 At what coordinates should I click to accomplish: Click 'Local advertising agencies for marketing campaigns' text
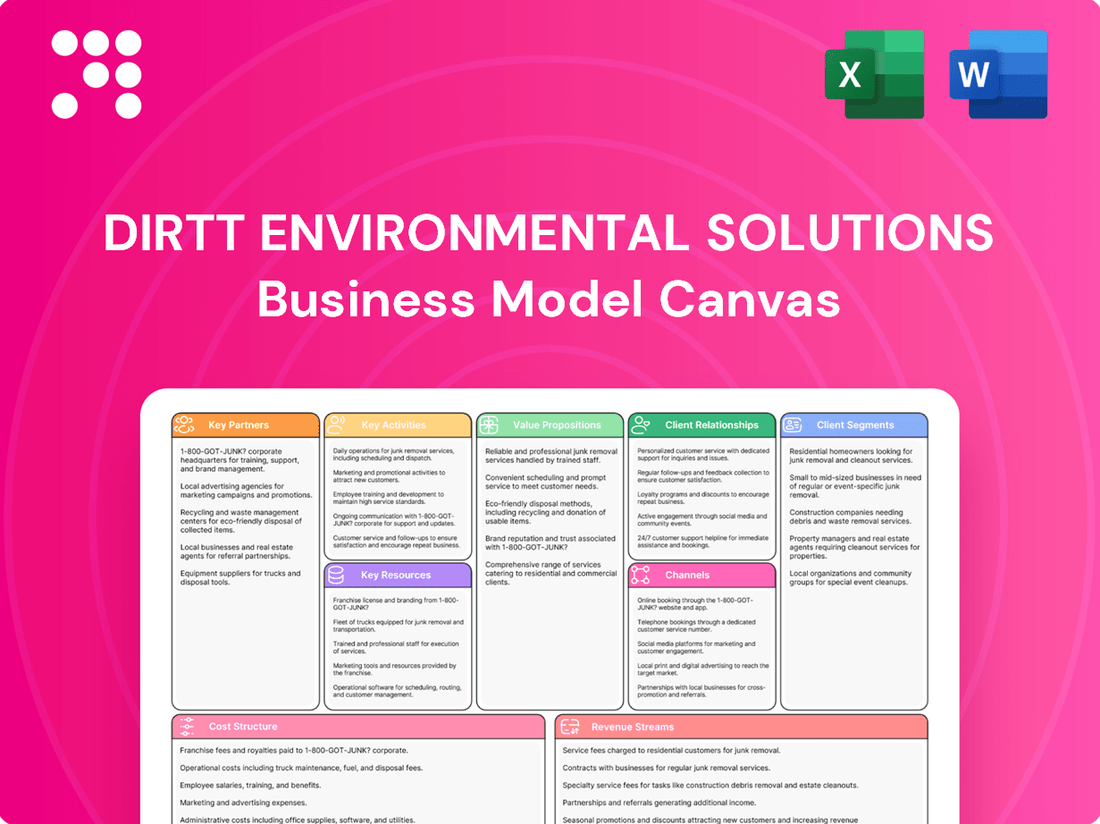pyautogui.click(x=246, y=490)
